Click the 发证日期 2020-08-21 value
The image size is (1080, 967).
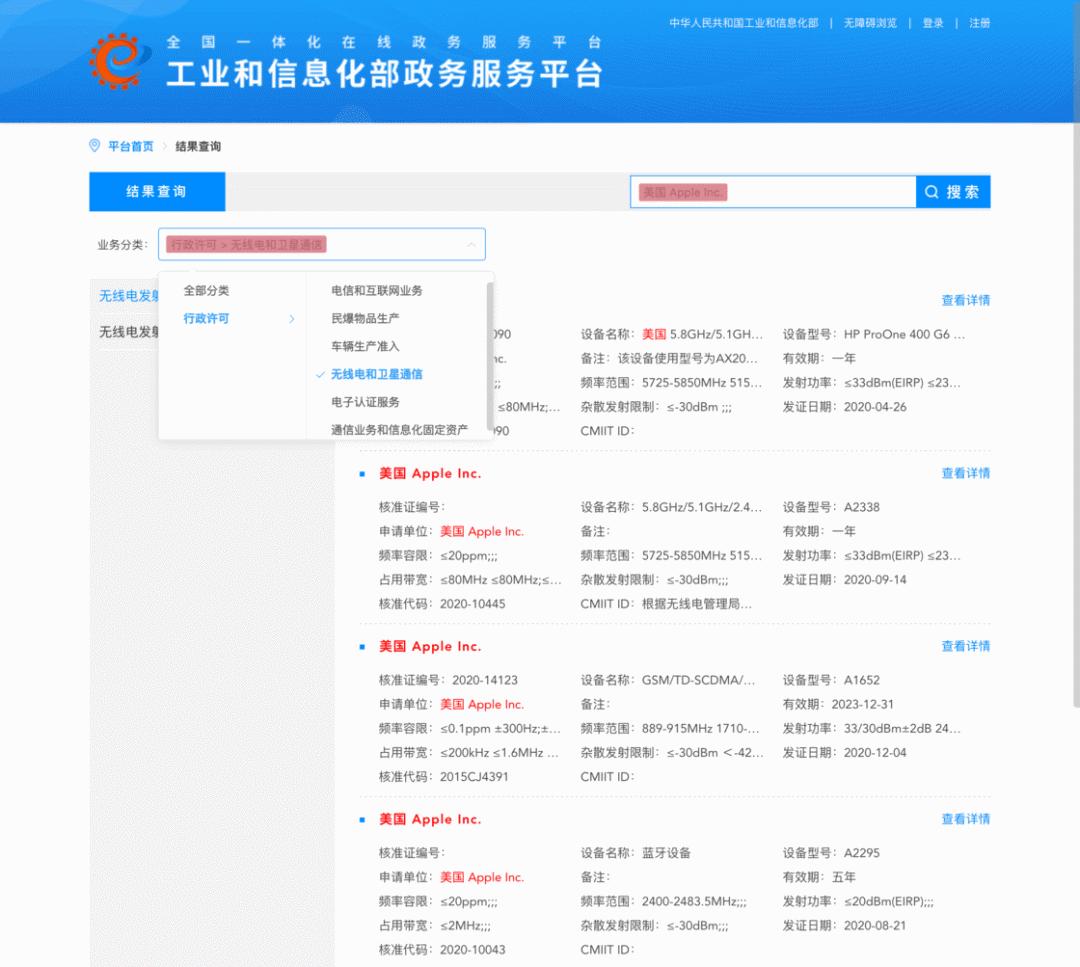875,926
